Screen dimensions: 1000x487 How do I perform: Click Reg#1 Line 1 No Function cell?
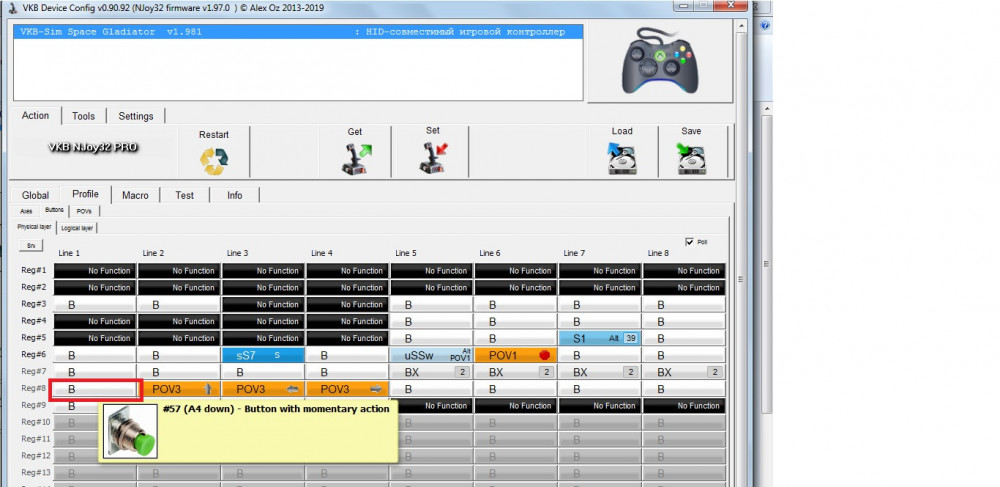(95, 271)
